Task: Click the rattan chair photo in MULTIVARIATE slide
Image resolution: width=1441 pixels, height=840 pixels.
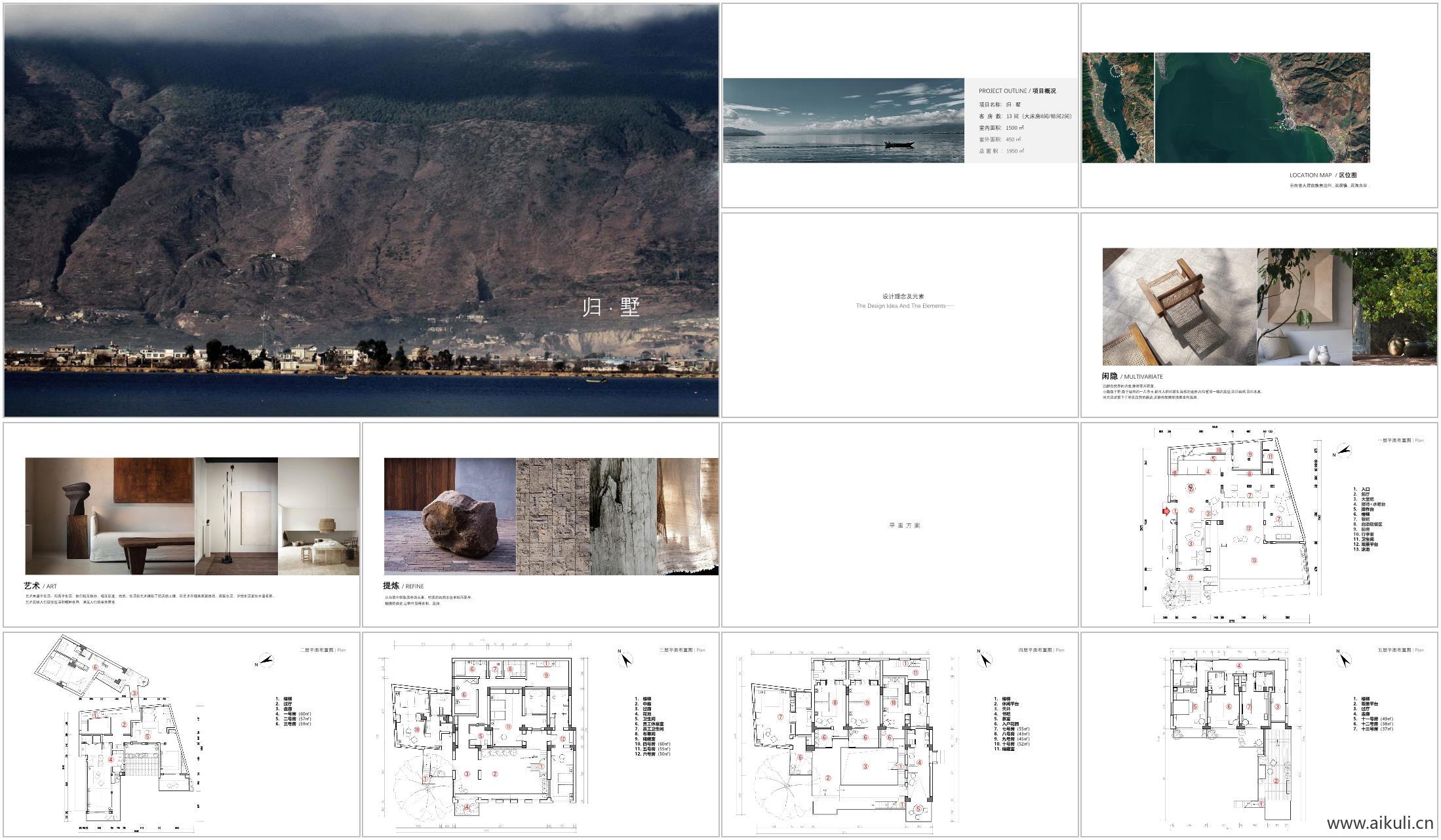Action: [1179, 307]
